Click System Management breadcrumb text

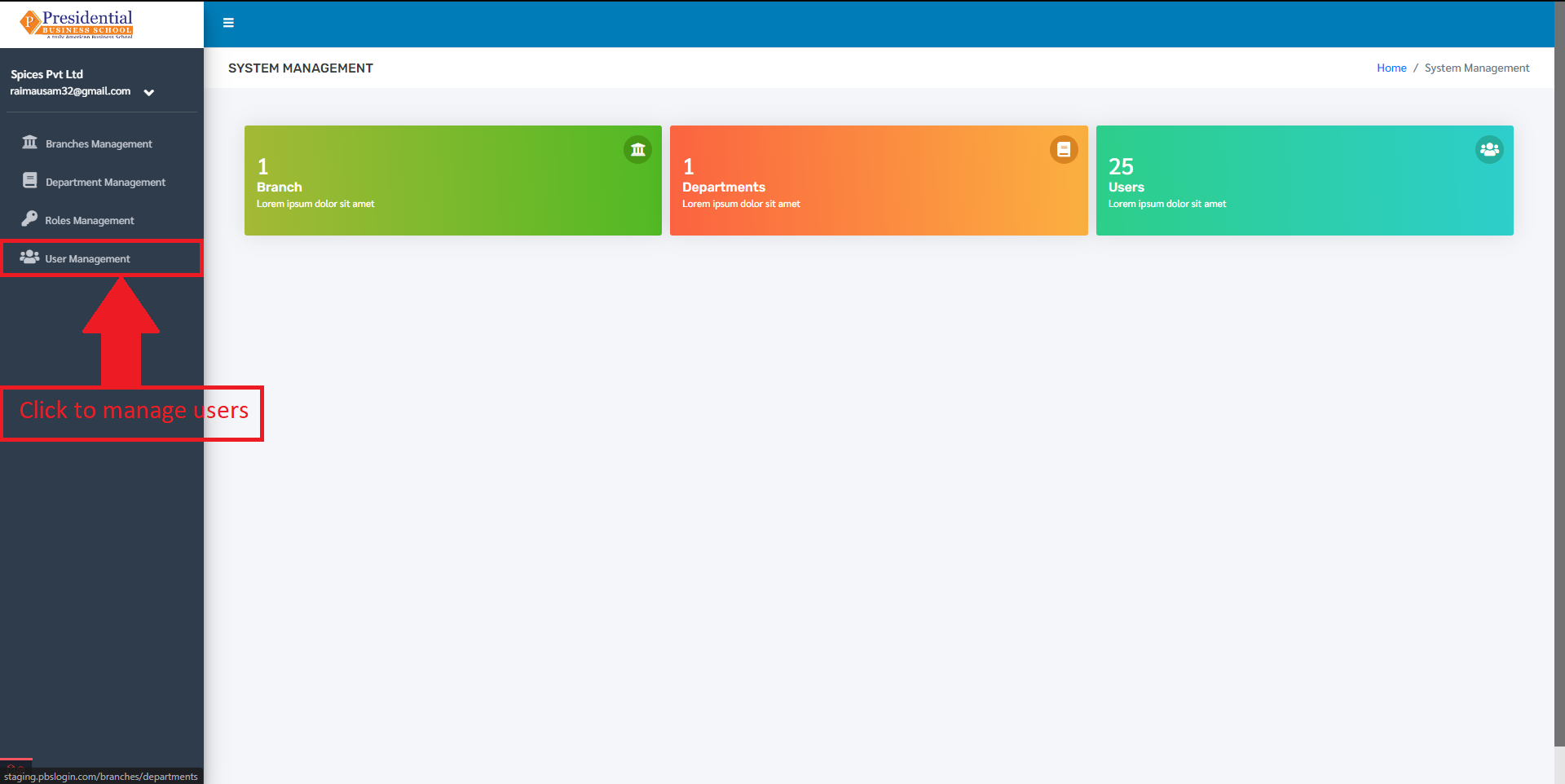pyautogui.click(x=1476, y=68)
